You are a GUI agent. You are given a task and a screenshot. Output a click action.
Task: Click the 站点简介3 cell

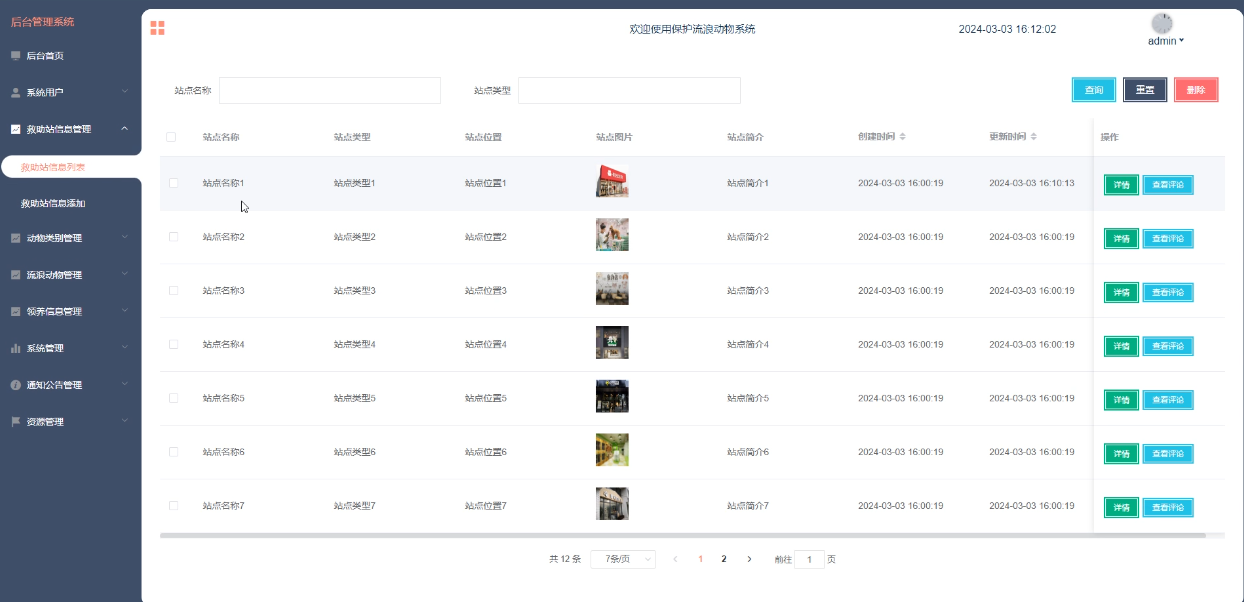pos(748,290)
